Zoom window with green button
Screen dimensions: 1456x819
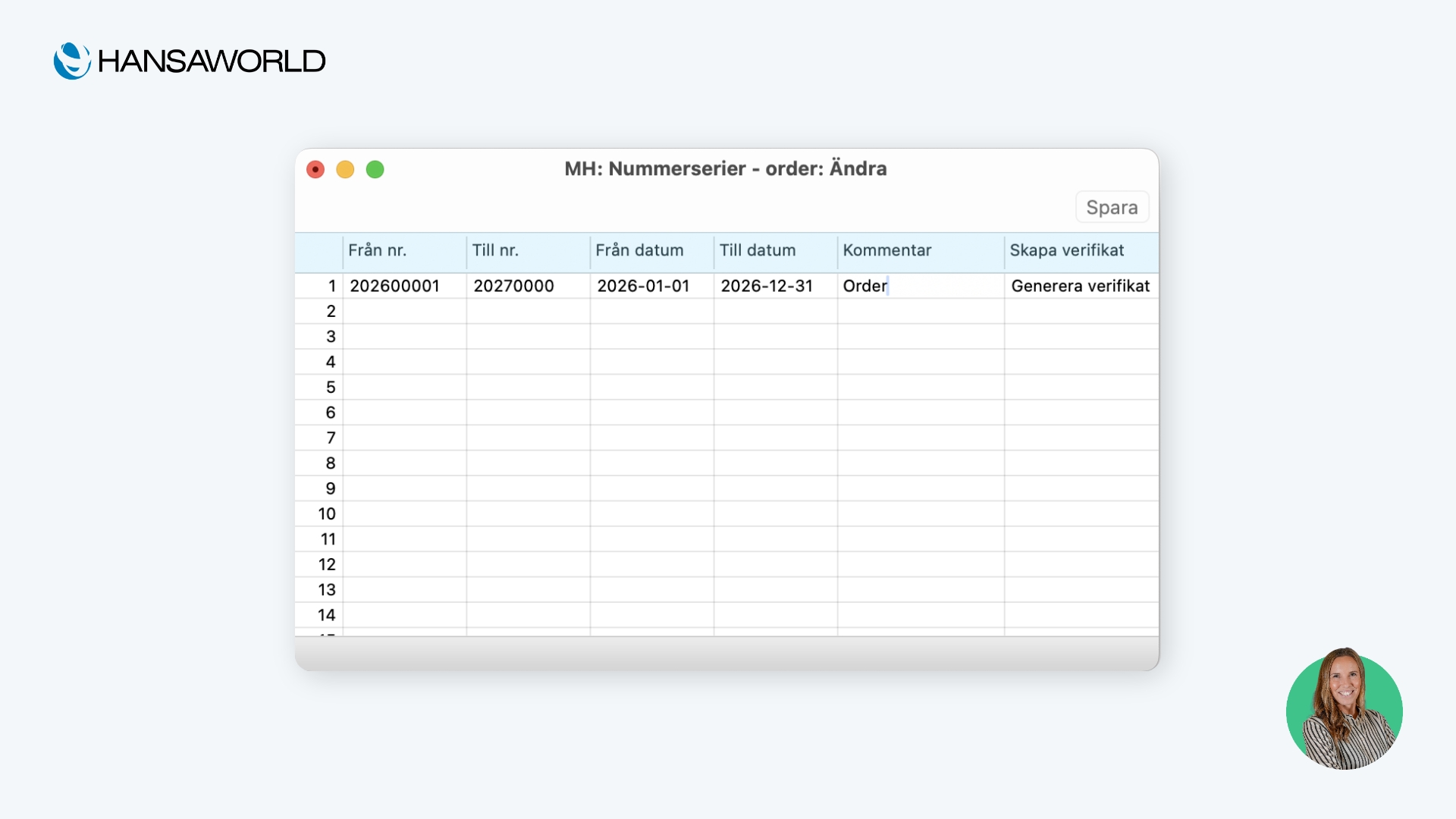click(375, 169)
